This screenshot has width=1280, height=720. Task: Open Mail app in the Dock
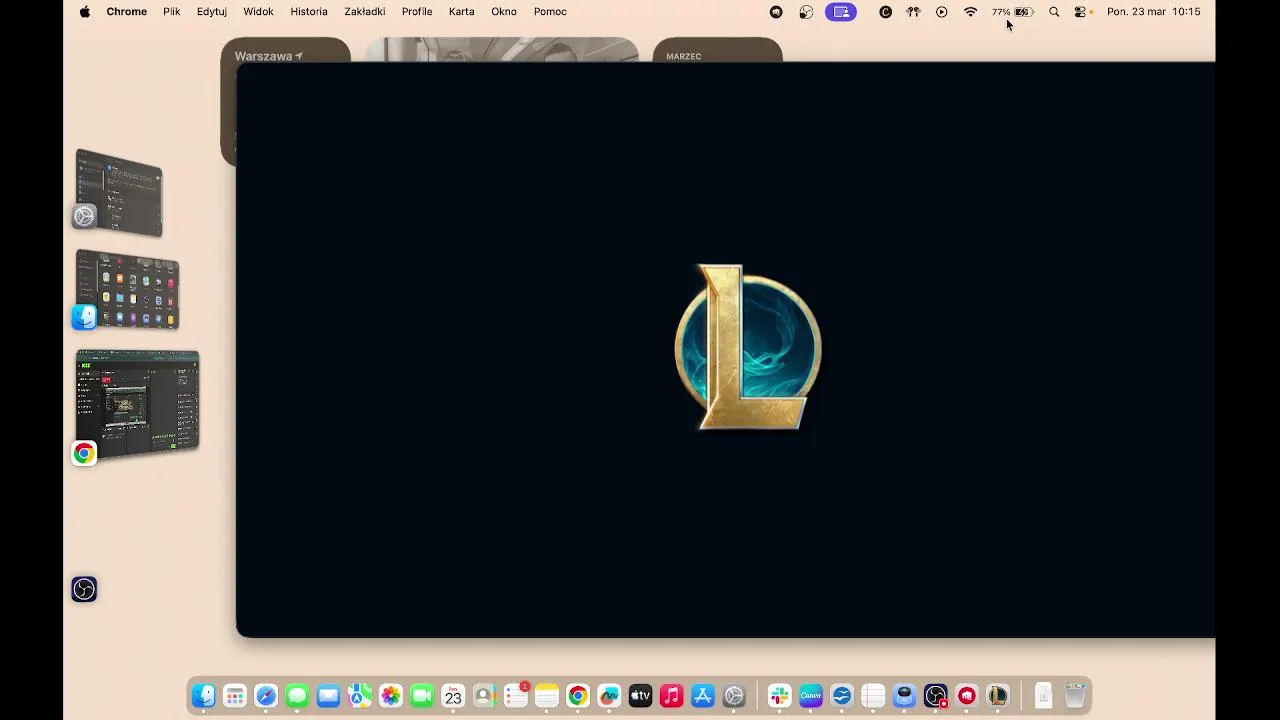point(328,696)
